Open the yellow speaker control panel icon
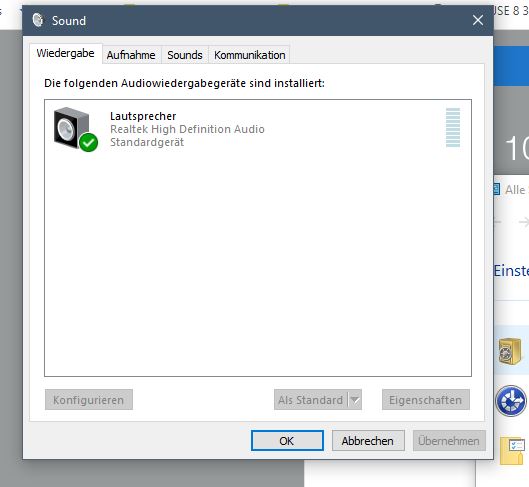 point(510,351)
